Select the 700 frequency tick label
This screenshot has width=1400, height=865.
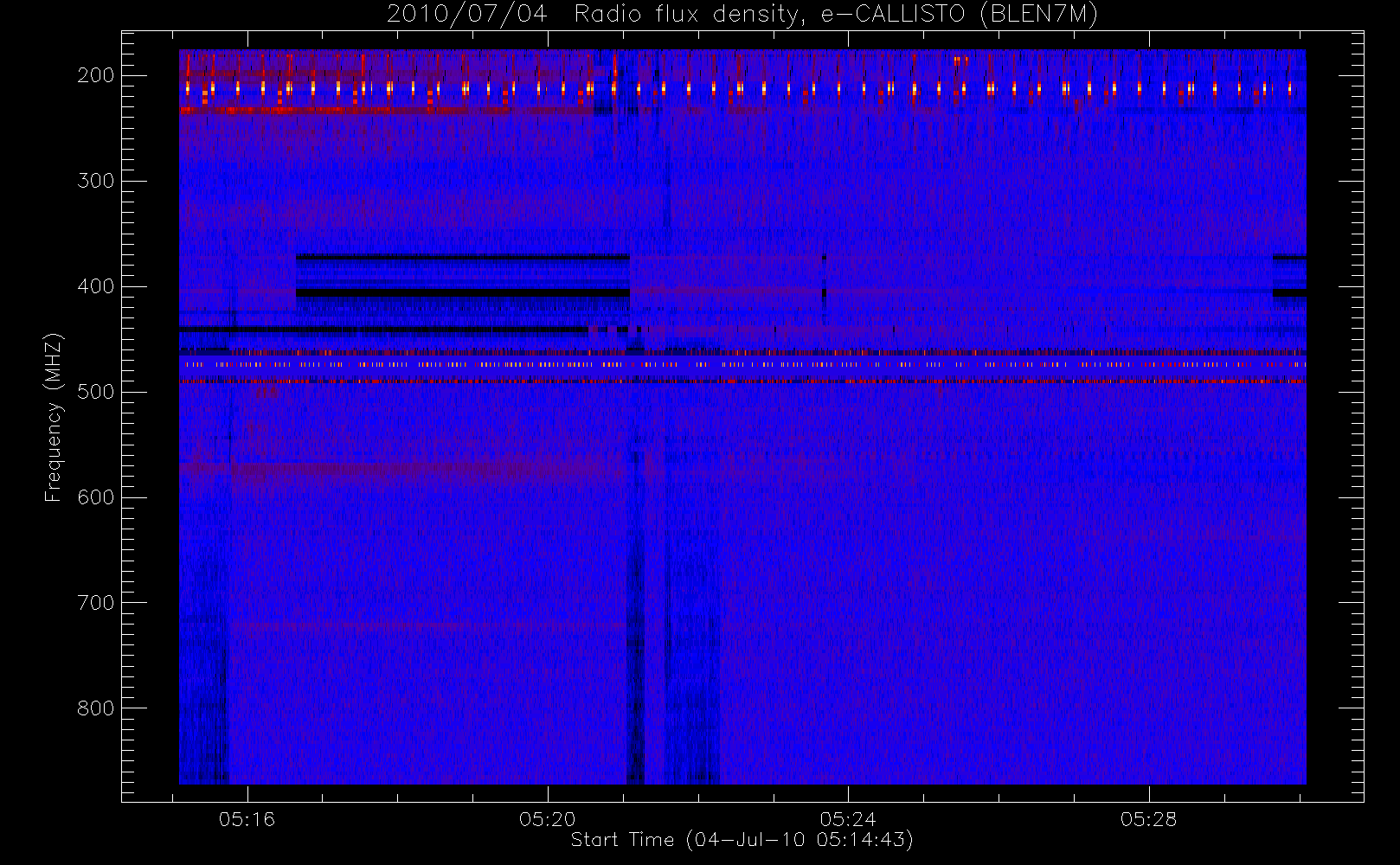(x=95, y=603)
